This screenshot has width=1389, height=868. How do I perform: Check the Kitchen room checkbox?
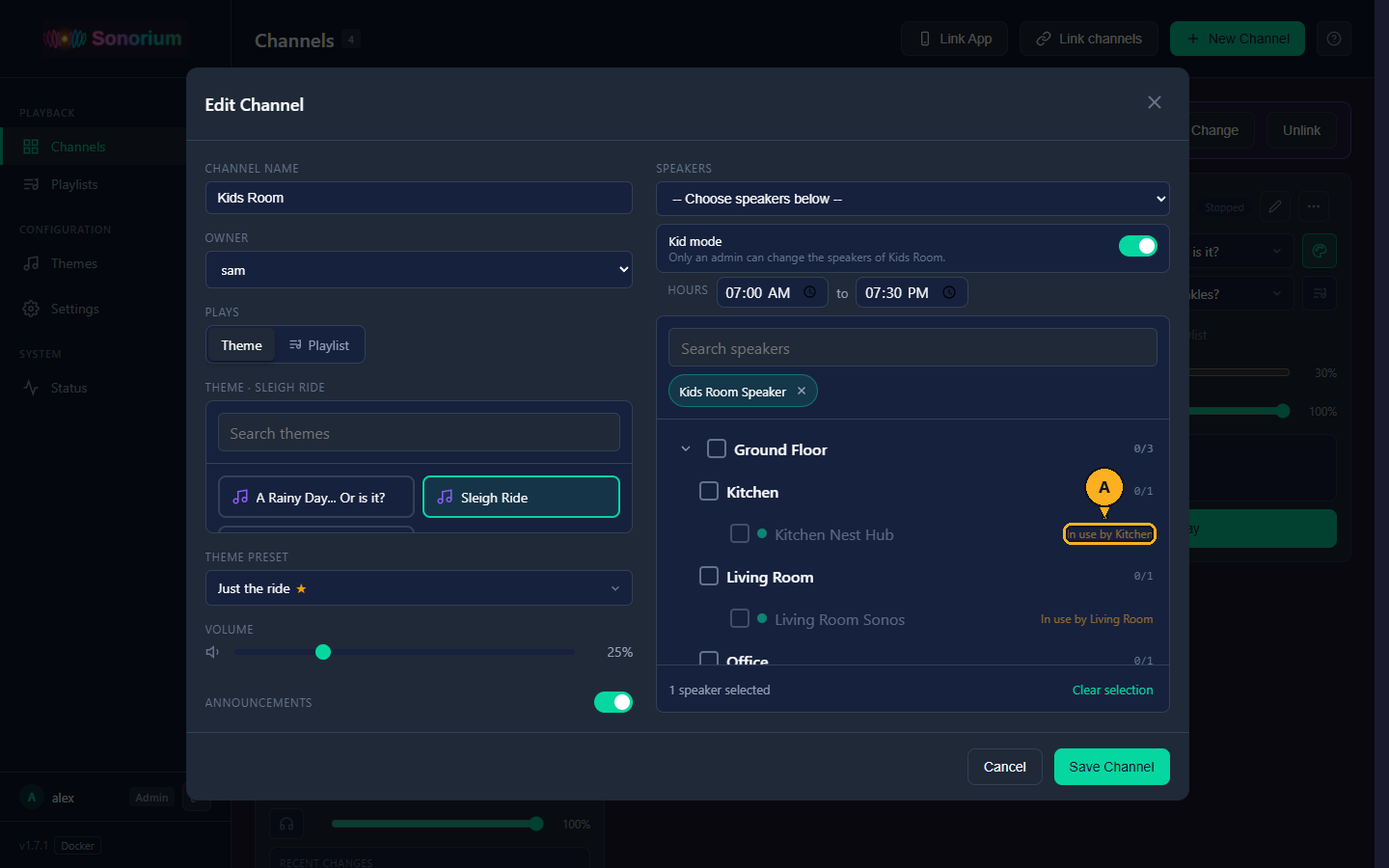pos(709,491)
